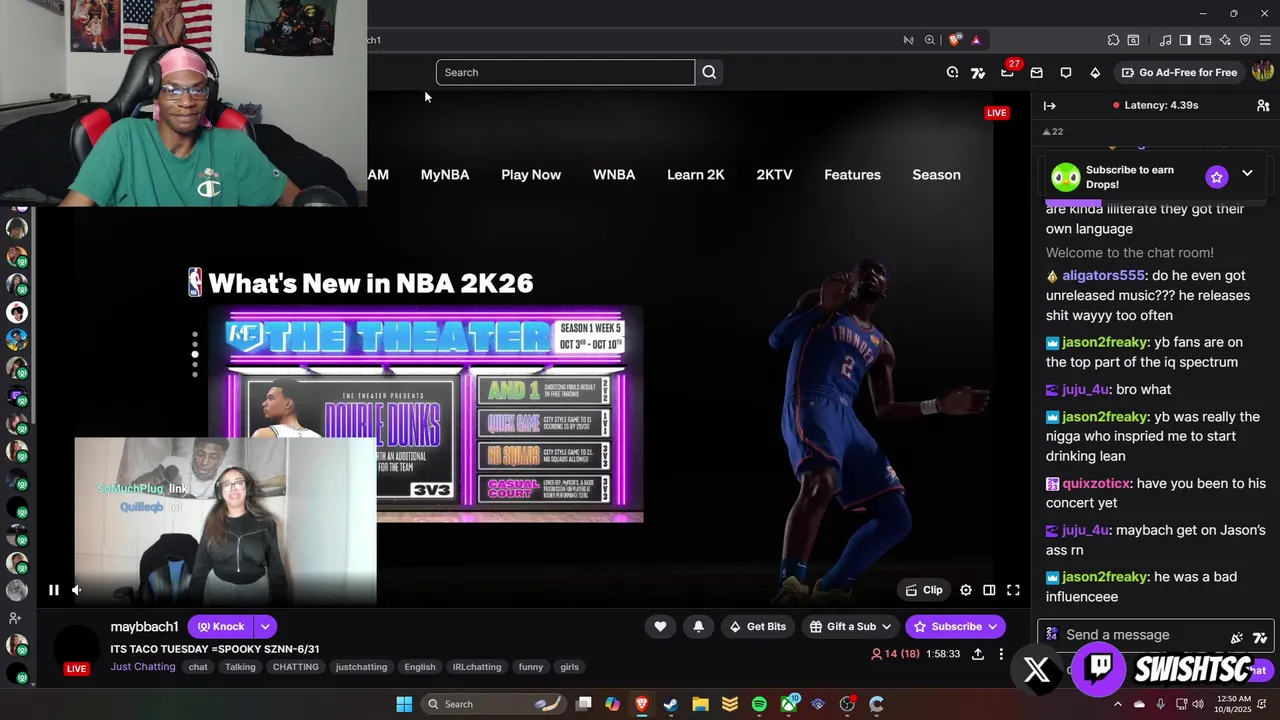Select the IRLchatting tag
The width and height of the screenshot is (1280, 720).
[x=476, y=667]
